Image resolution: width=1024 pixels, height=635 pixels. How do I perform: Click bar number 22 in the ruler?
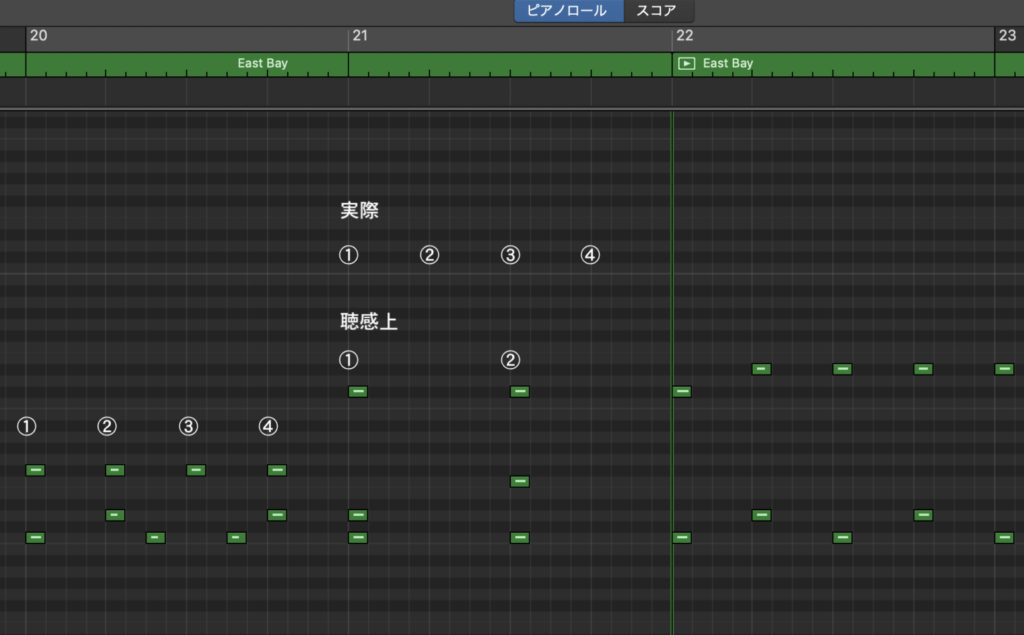685,36
